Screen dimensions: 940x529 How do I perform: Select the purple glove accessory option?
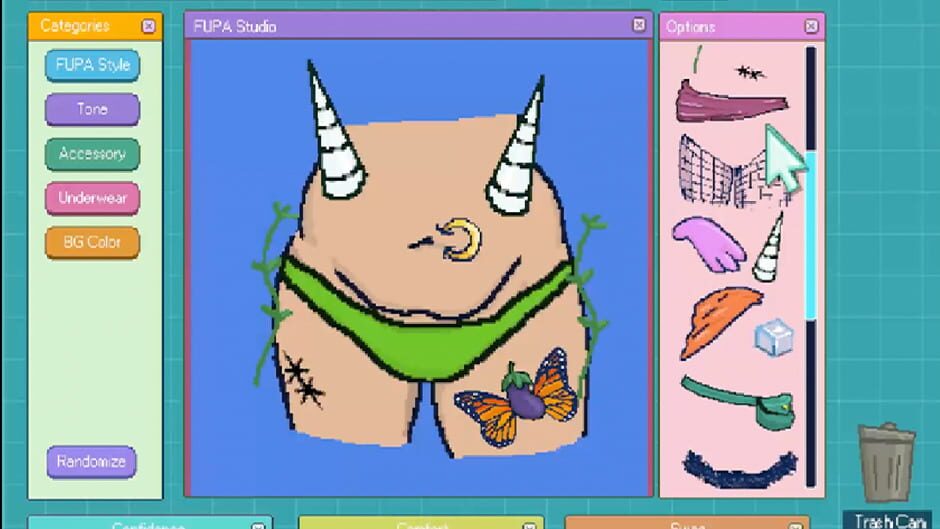click(x=708, y=243)
